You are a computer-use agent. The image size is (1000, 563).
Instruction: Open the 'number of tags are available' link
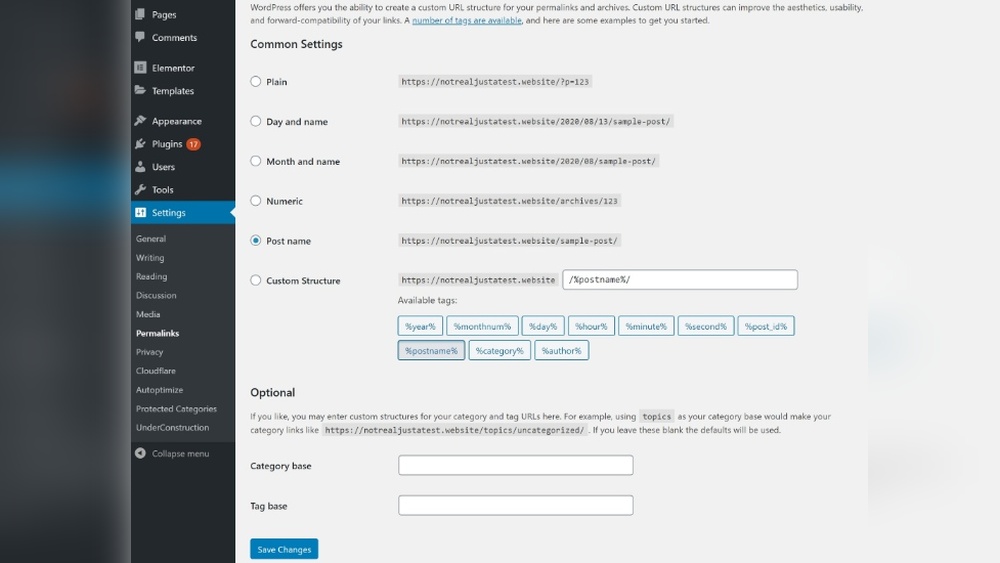tap(467, 20)
